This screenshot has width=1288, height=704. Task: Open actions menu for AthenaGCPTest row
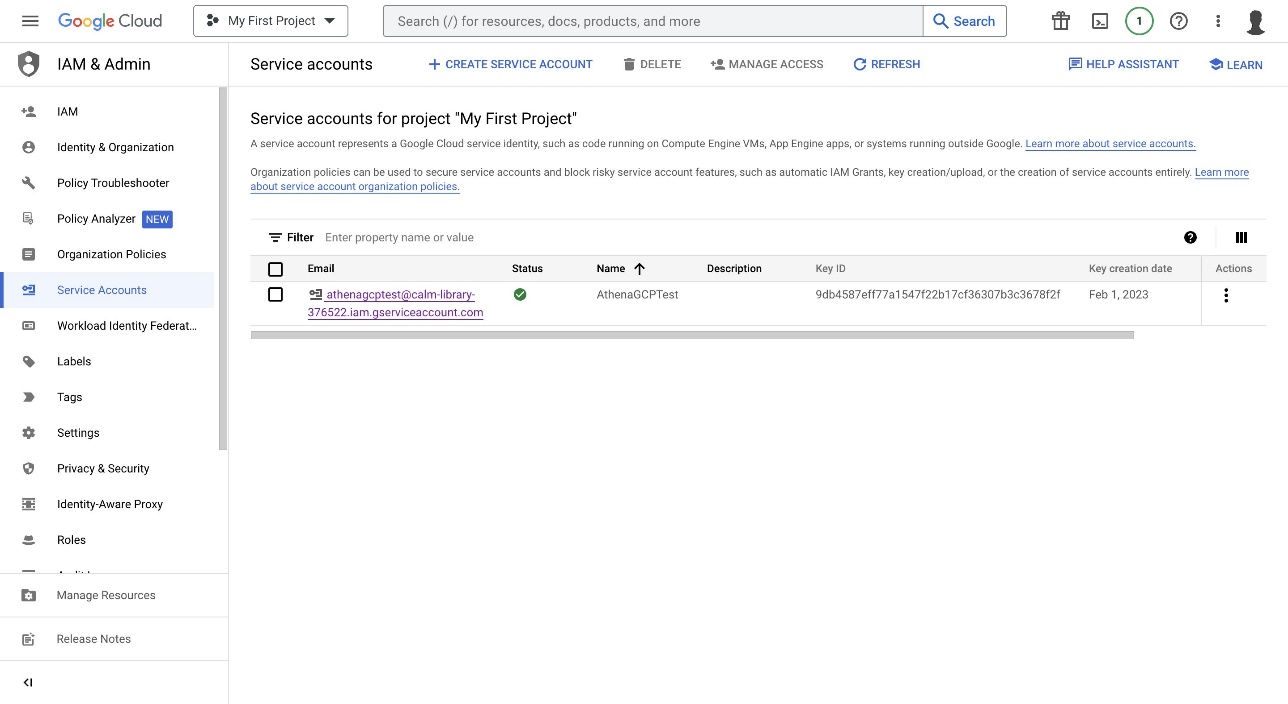[x=1226, y=295]
